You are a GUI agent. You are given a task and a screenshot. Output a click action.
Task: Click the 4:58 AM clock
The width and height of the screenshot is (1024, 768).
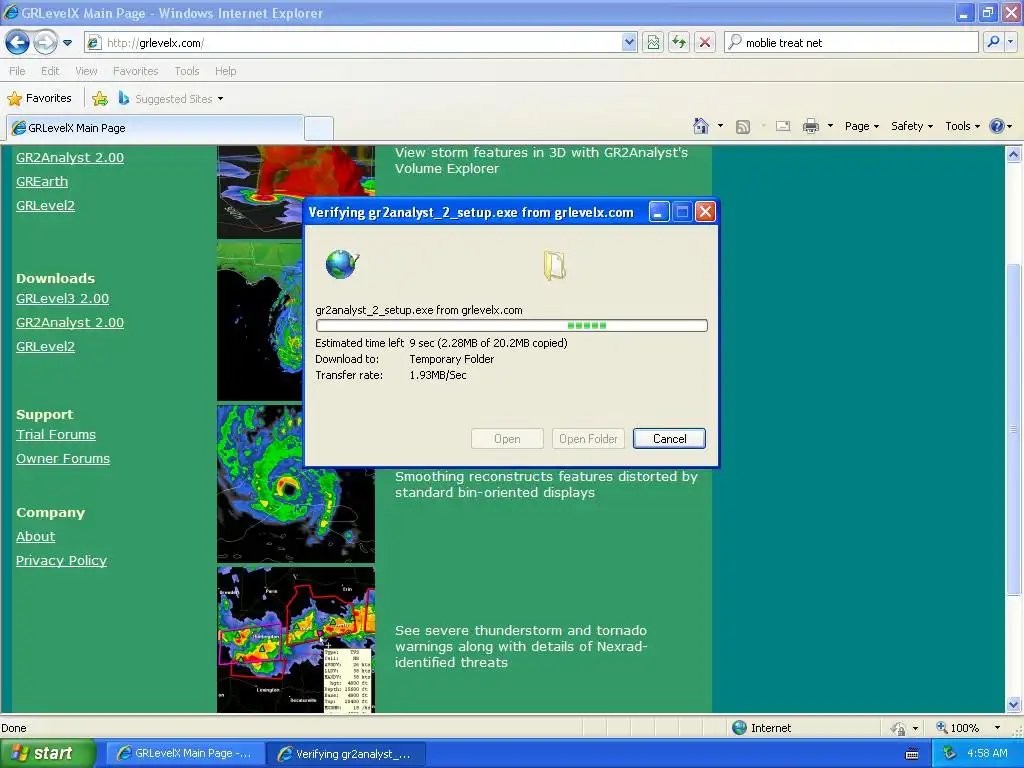coord(987,754)
